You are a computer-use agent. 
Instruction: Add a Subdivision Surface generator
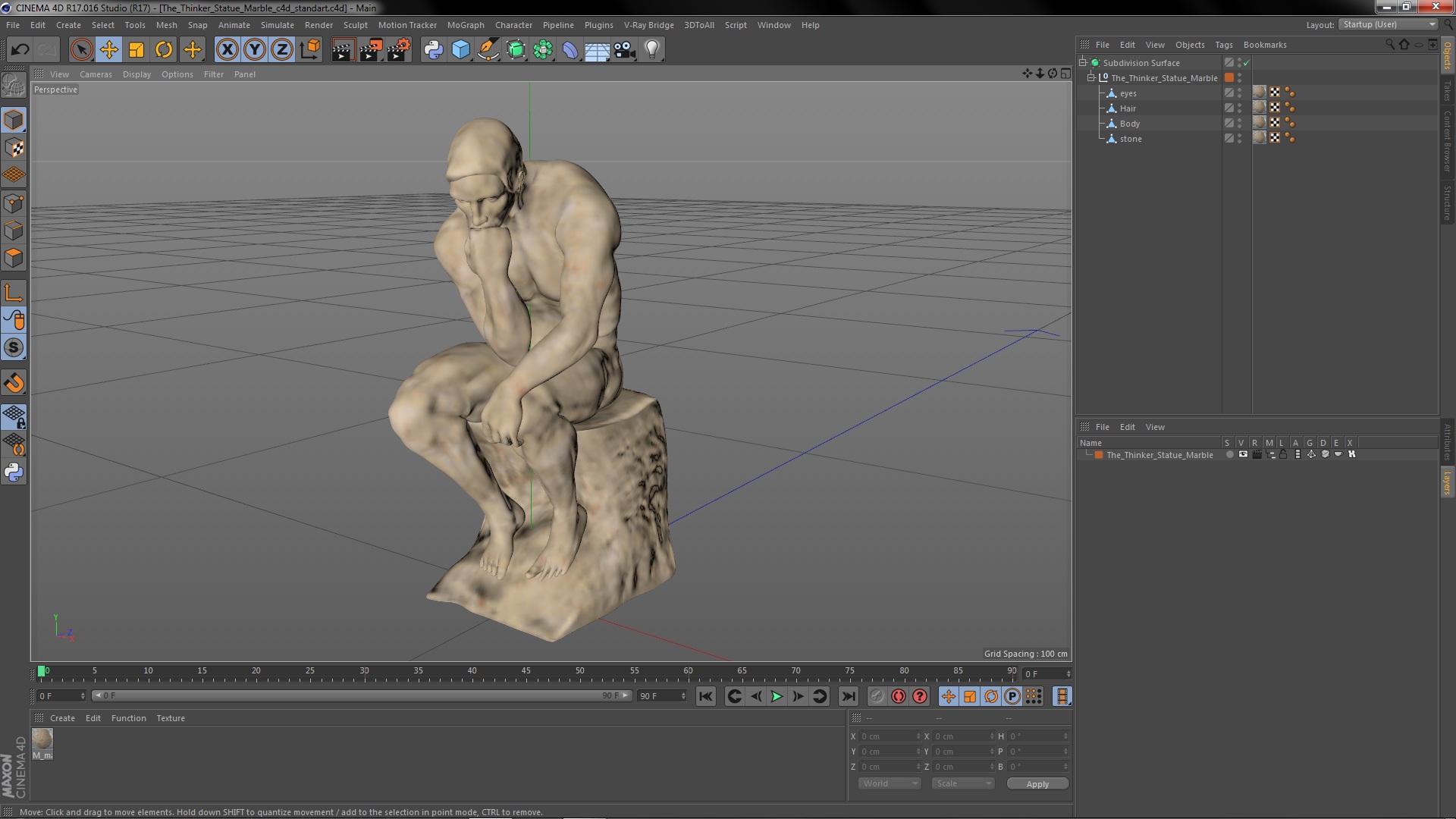(x=516, y=50)
